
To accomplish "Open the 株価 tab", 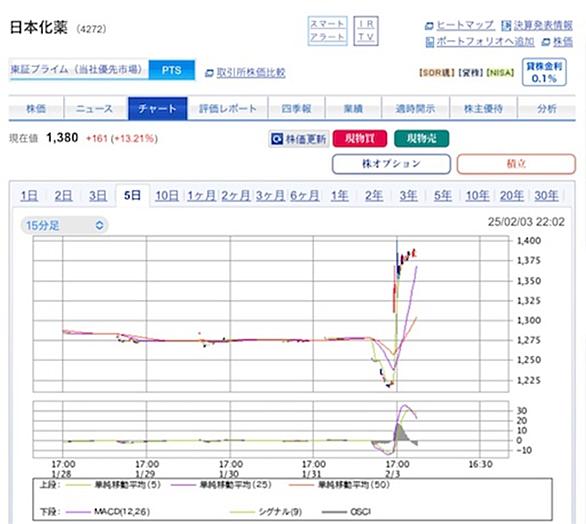I will [36, 109].
